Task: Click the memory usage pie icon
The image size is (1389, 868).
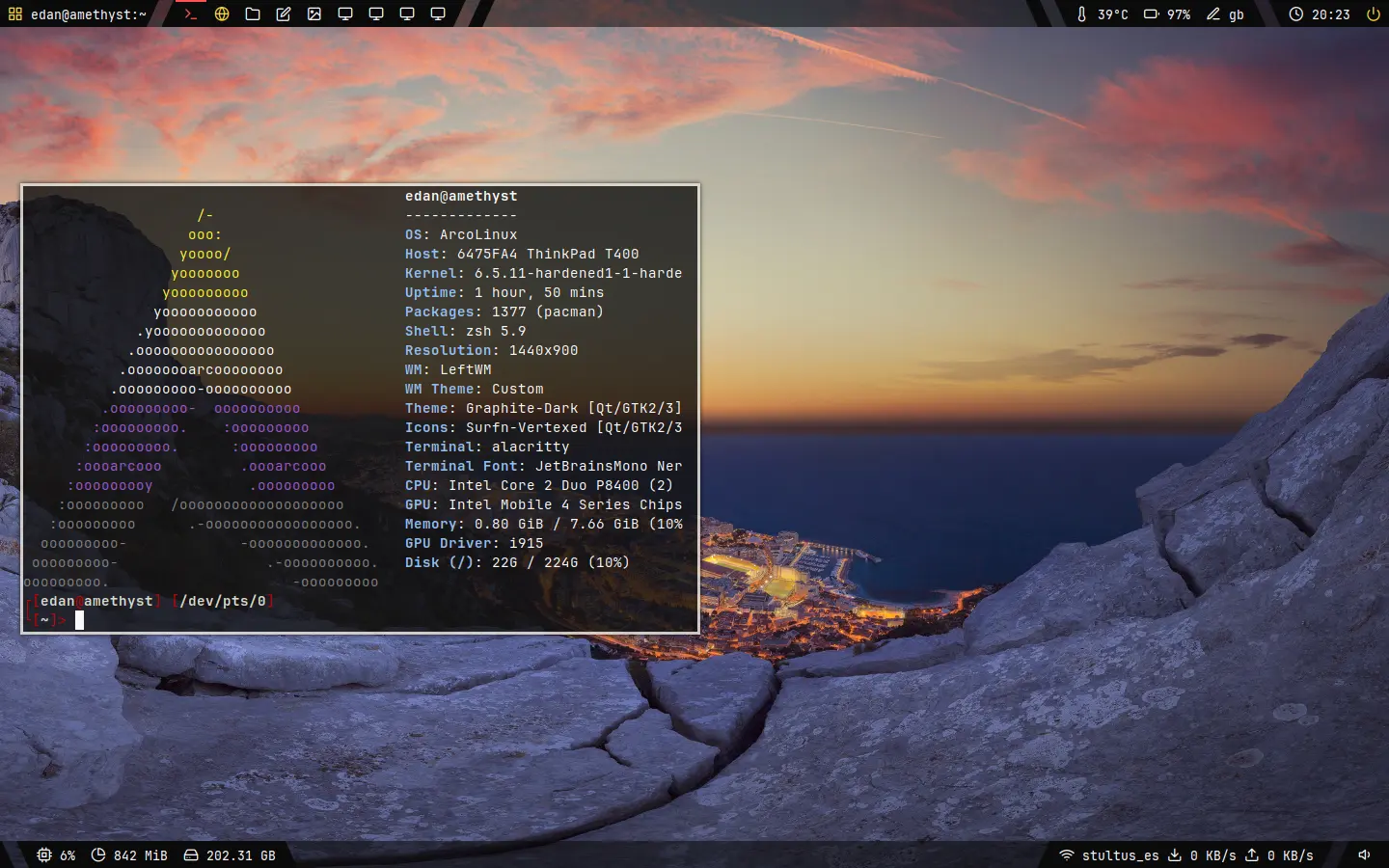Action: [x=98, y=854]
